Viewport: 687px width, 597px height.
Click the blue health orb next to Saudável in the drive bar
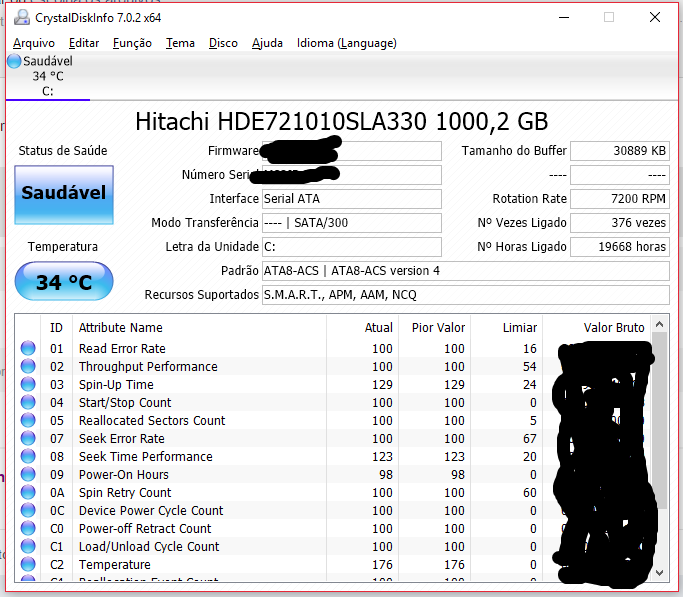pos(14,61)
